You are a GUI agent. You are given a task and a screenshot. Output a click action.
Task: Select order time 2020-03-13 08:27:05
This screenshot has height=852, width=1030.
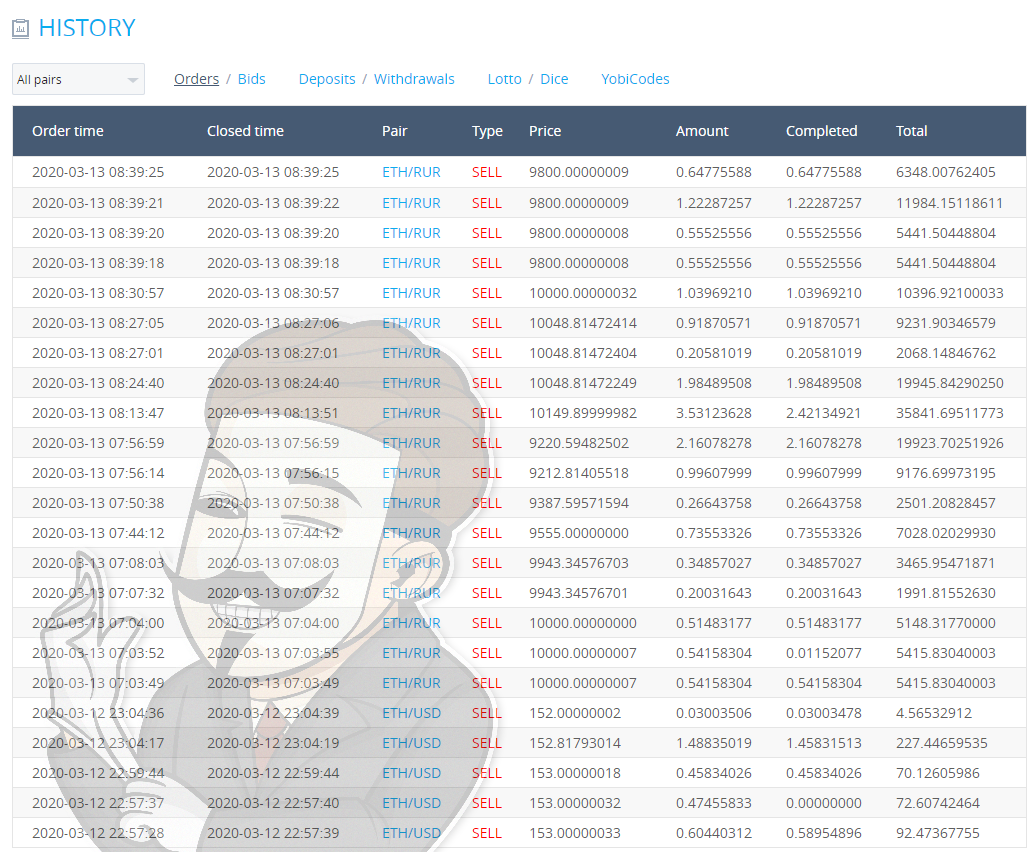tap(99, 323)
